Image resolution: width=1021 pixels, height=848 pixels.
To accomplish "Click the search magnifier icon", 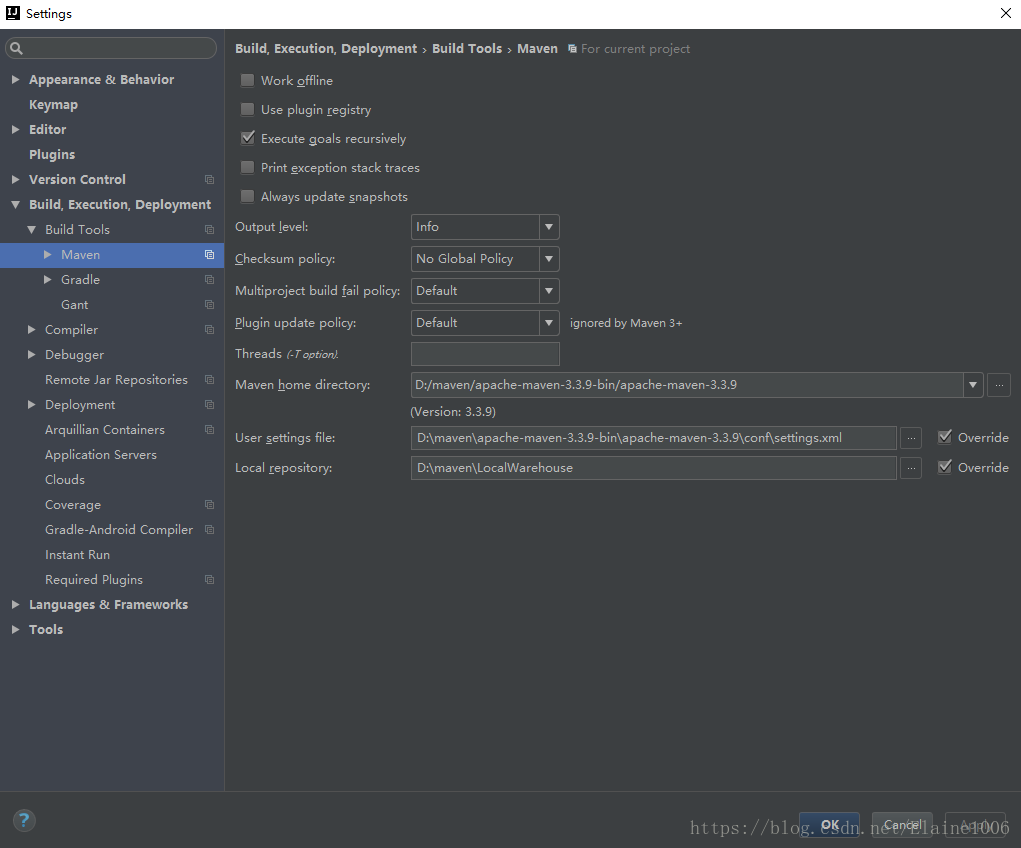I will [x=17, y=48].
